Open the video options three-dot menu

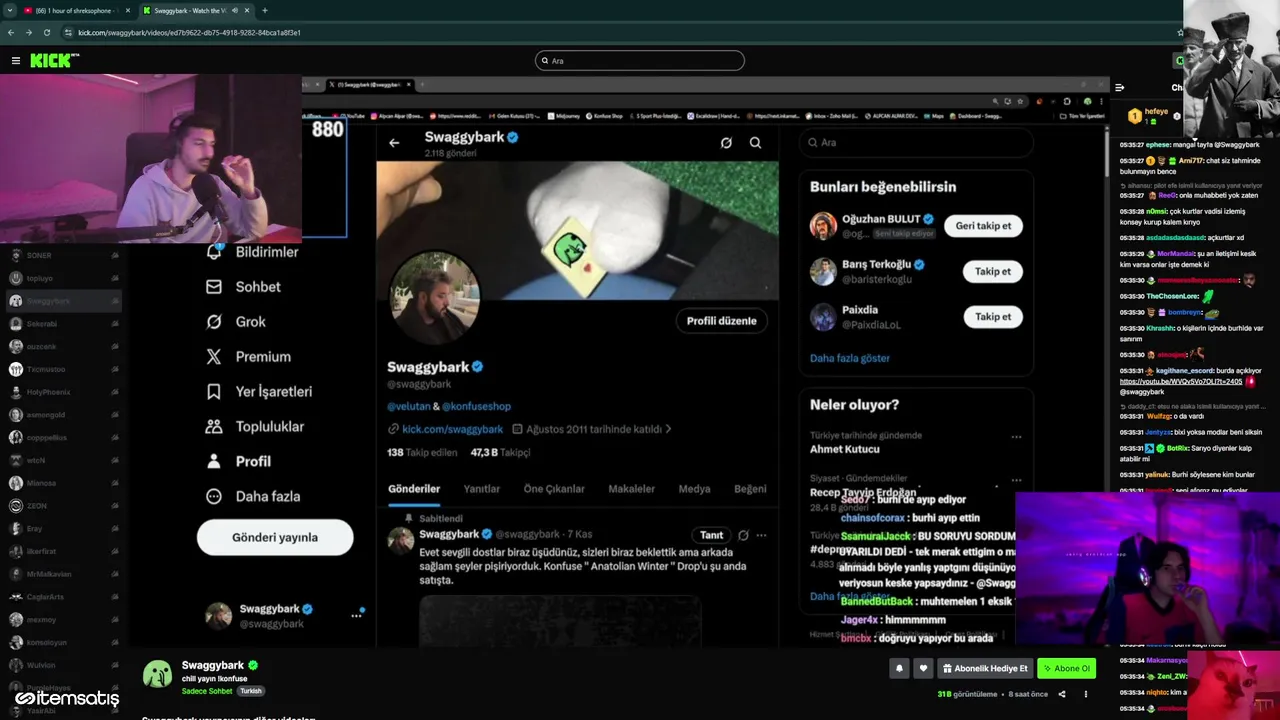[x=1086, y=694]
